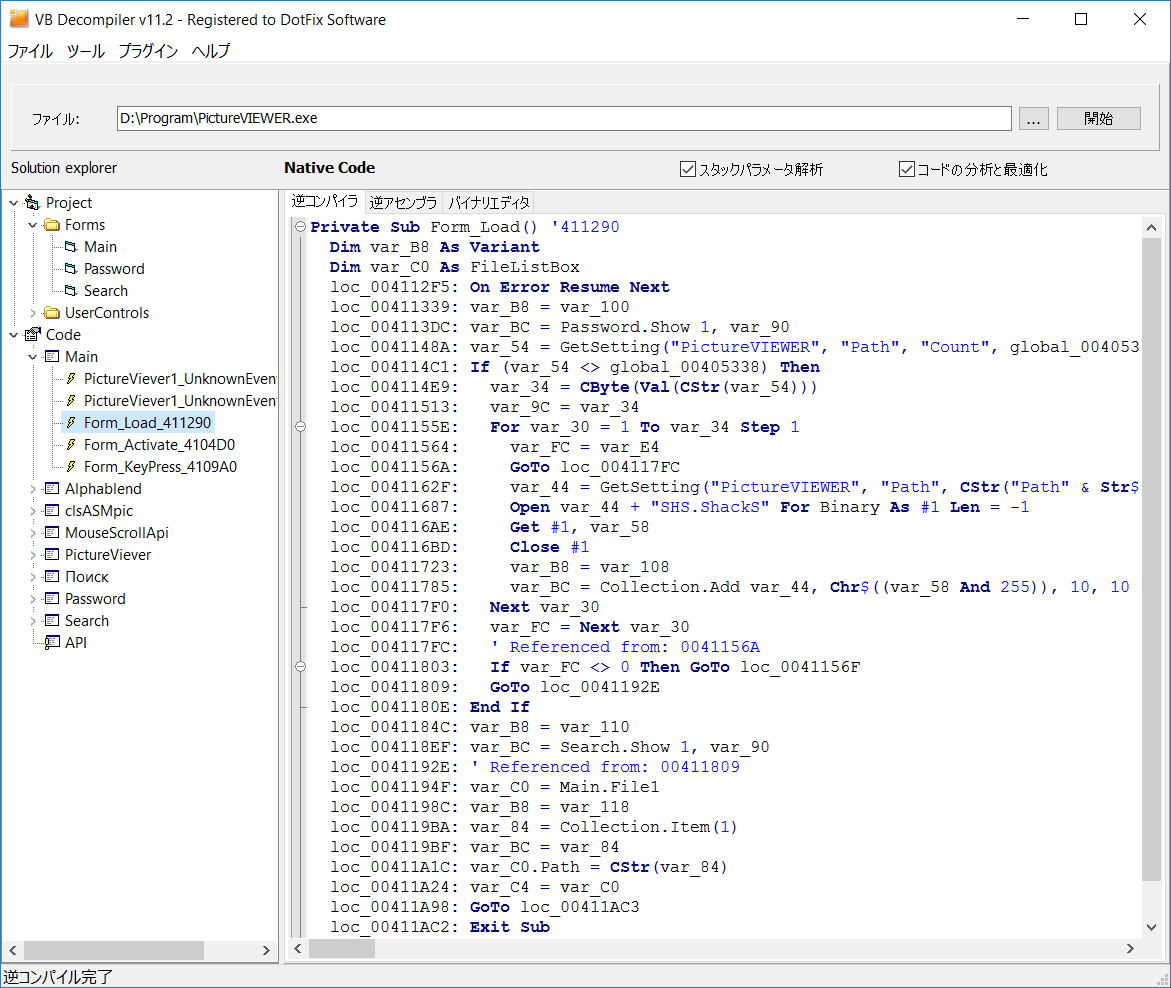Click the Forms folder icon
1171x988 pixels.
pos(52,225)
